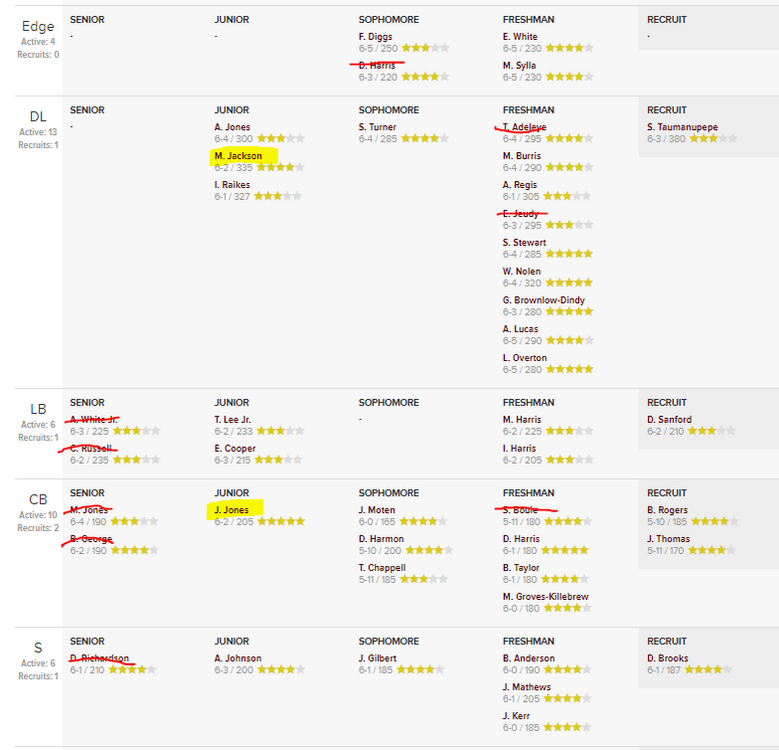Viewport: 779px width, 750px height.
Task: Open G. Brownlow-Dindy player page
Action: click(x=543, y=300)
